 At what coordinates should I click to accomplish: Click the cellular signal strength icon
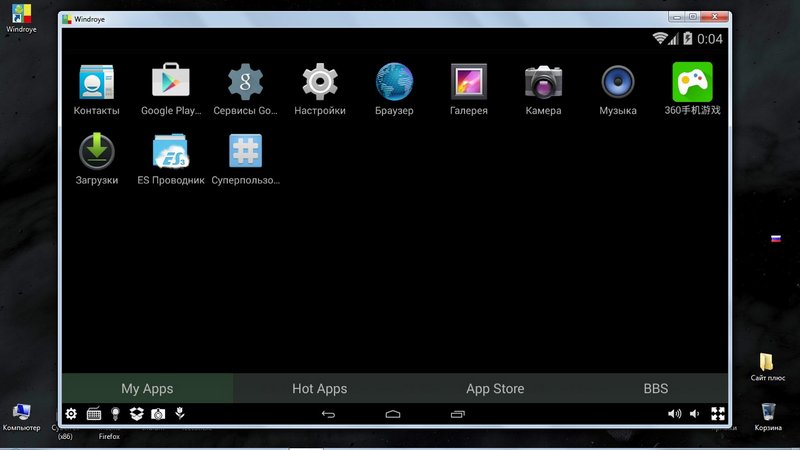[x=674, y=39]
